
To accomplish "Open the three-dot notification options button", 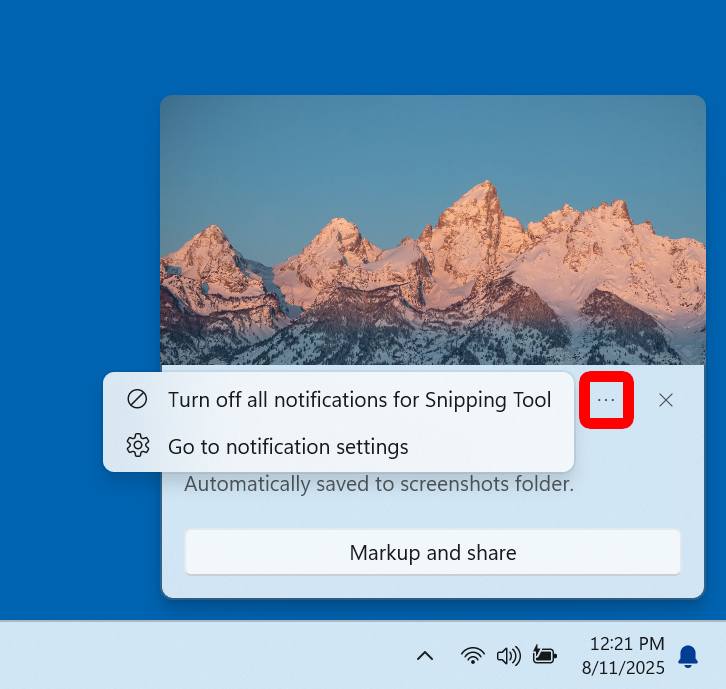I will pos(606,400).
